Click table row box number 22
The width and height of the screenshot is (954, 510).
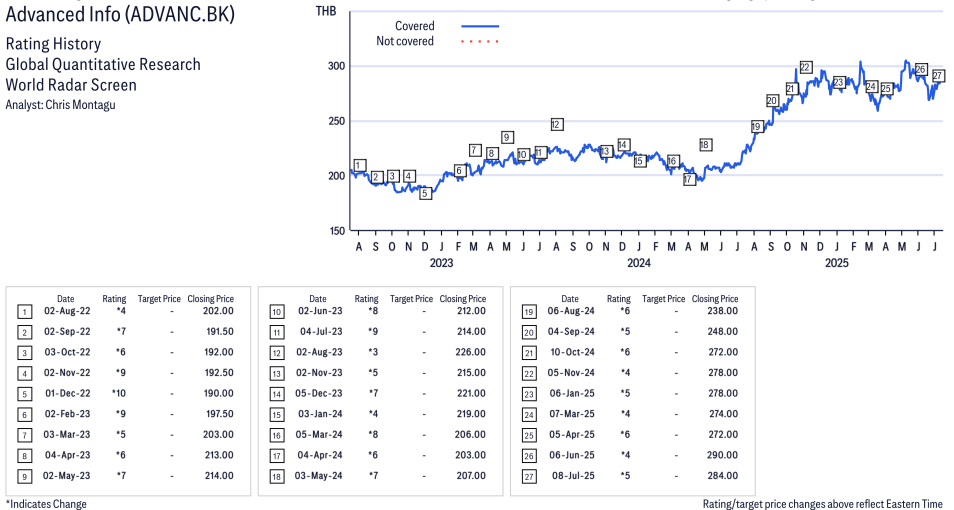point(529,374)
